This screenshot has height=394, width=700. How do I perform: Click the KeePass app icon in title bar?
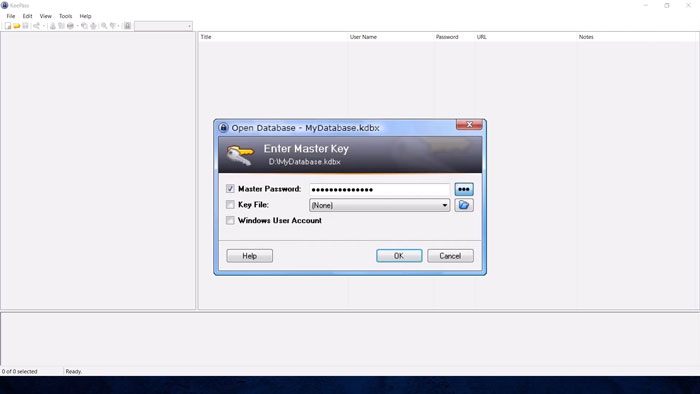pos(4,5)
